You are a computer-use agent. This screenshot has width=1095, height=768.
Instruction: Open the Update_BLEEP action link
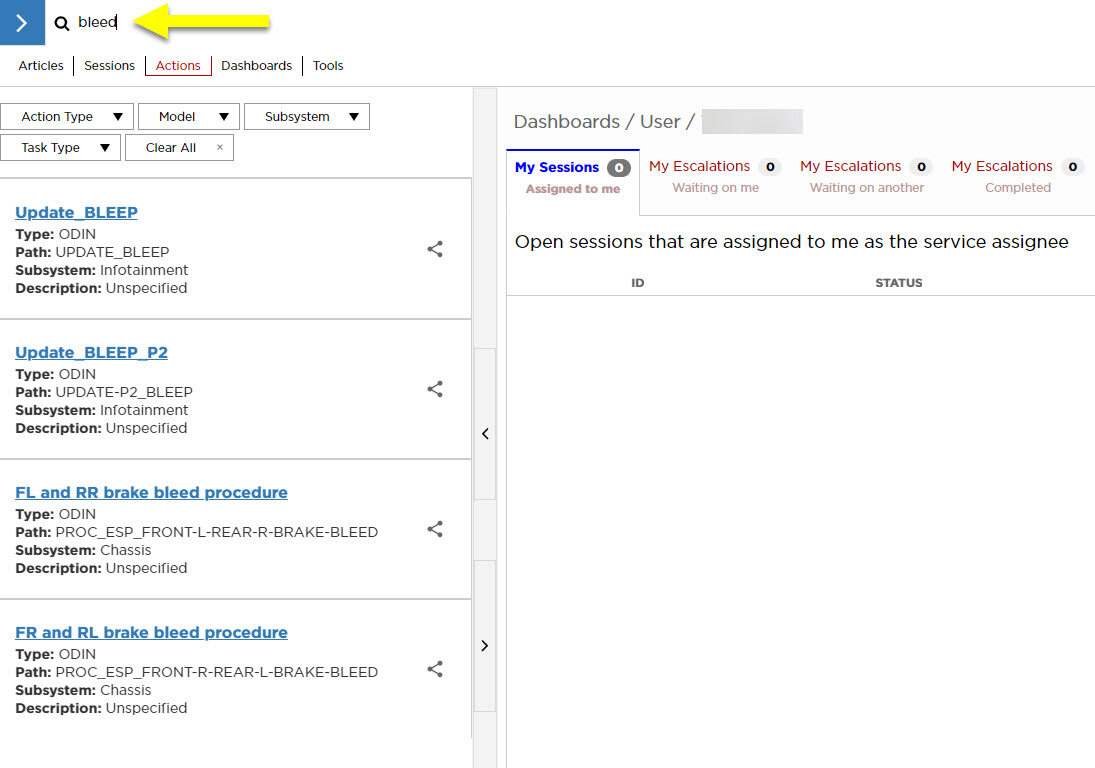point(76,212)
